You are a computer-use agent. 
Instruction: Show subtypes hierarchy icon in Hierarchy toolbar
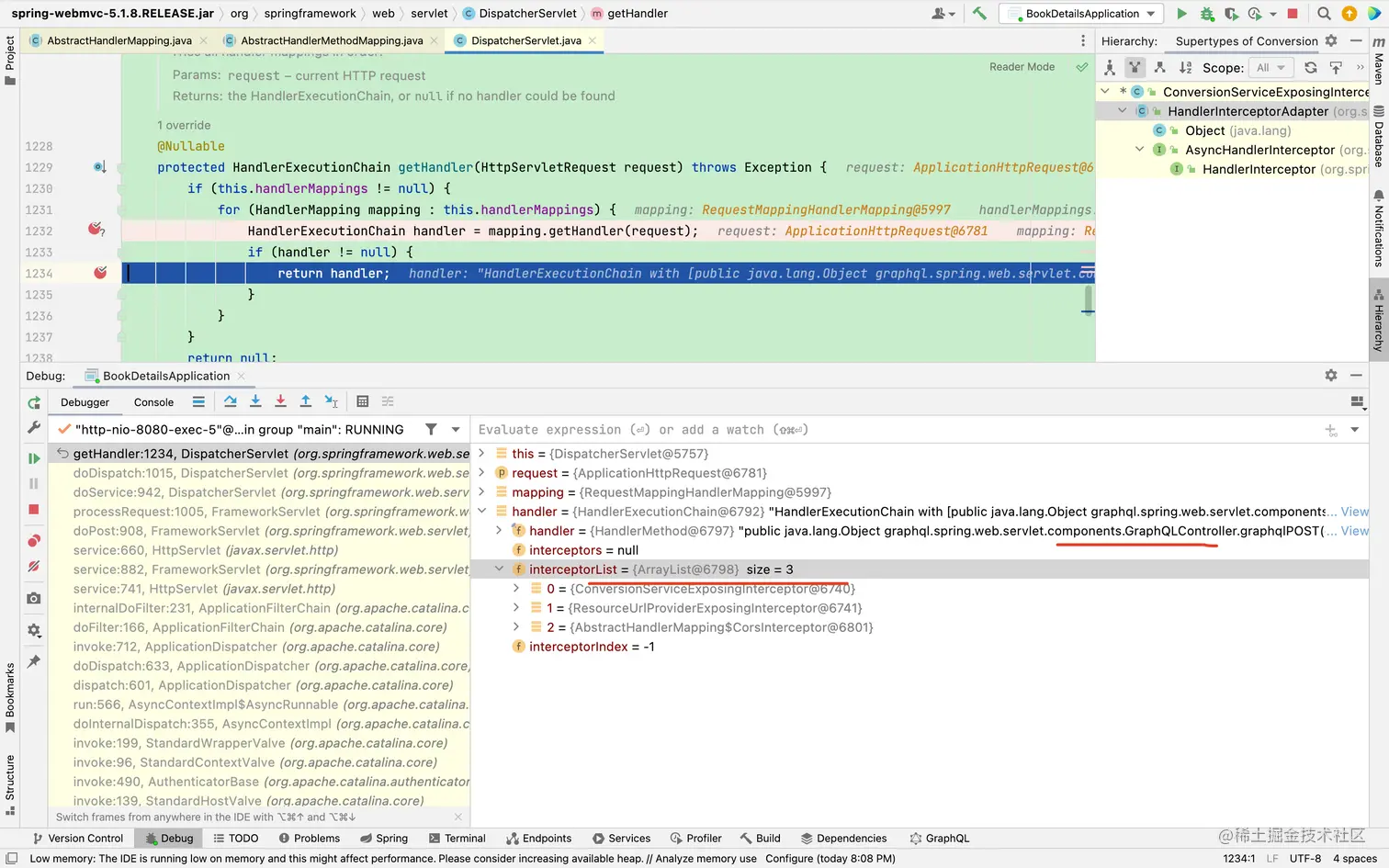[x=1159, y=67]
